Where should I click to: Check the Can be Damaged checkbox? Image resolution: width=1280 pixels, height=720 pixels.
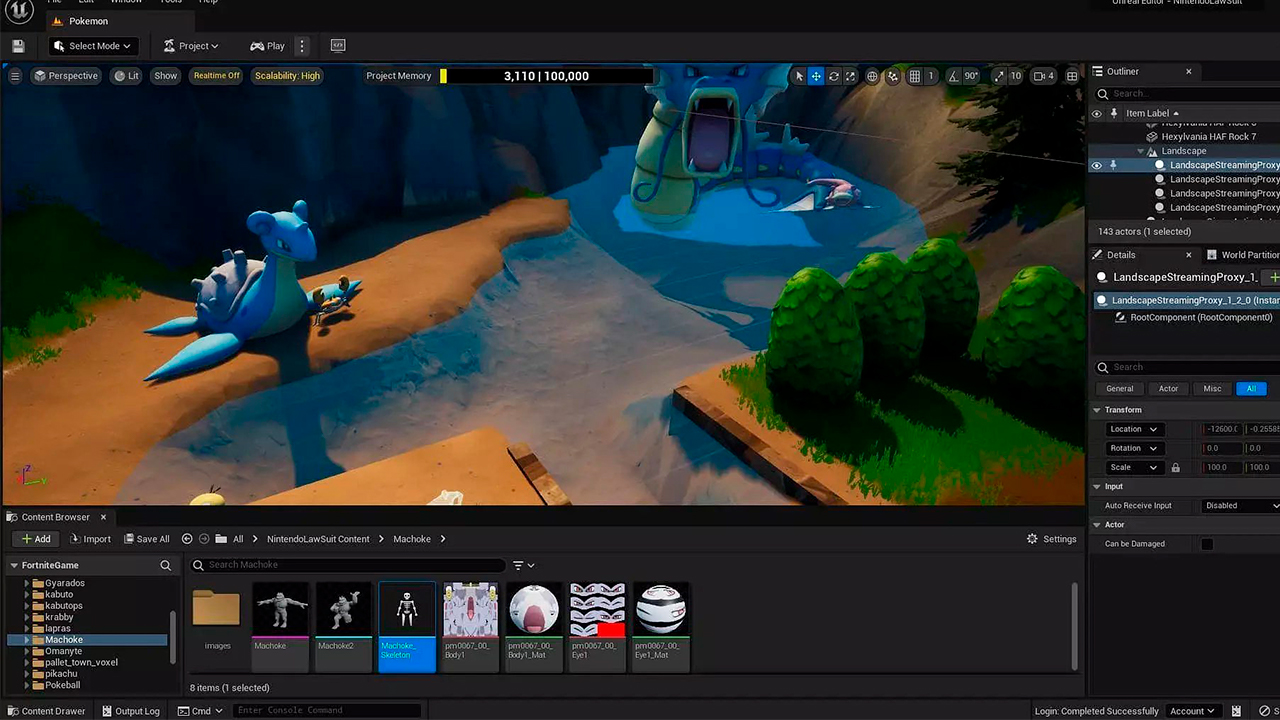pos(1207,544)
